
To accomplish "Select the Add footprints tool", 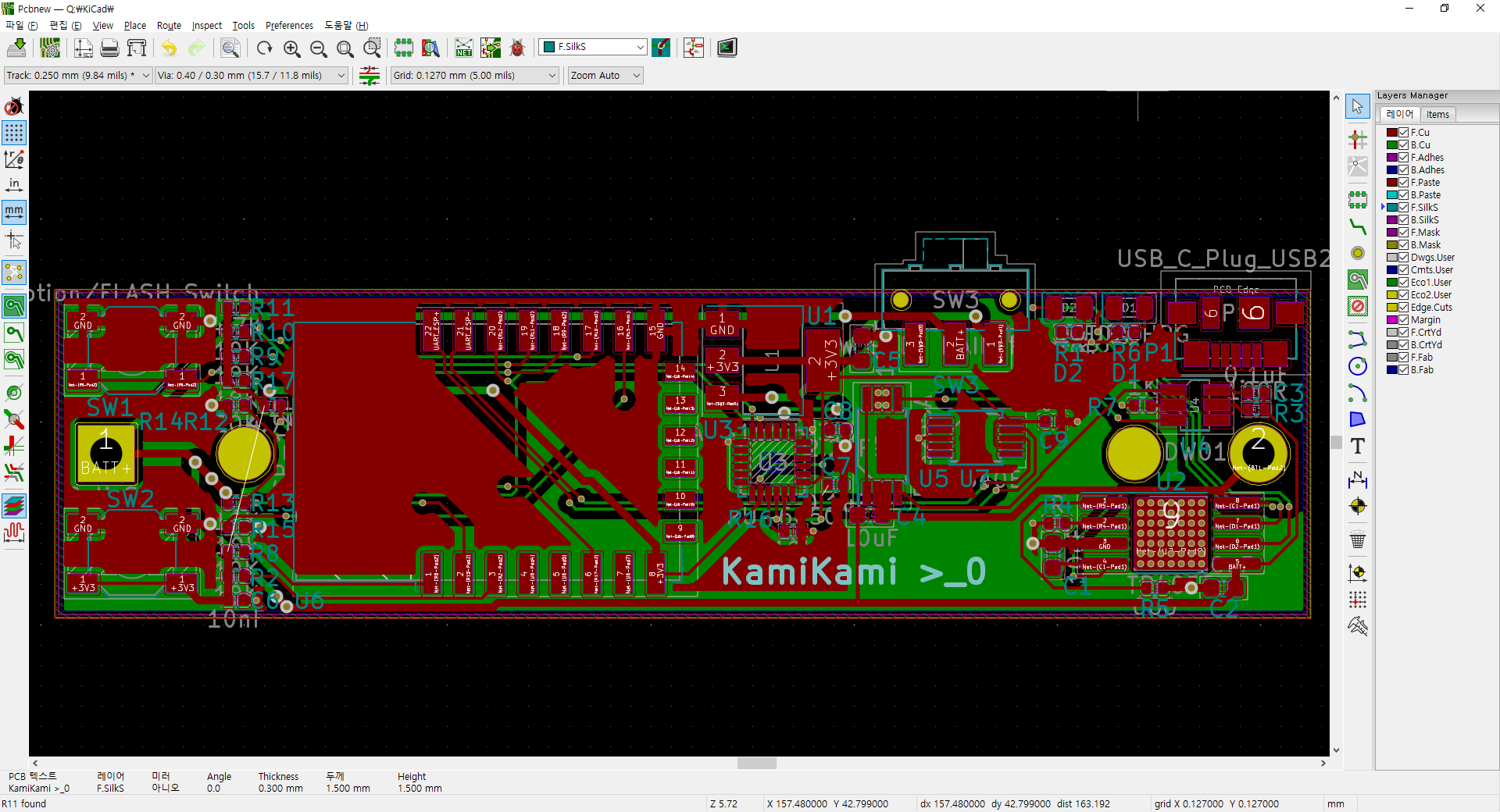I will 1358,200.
